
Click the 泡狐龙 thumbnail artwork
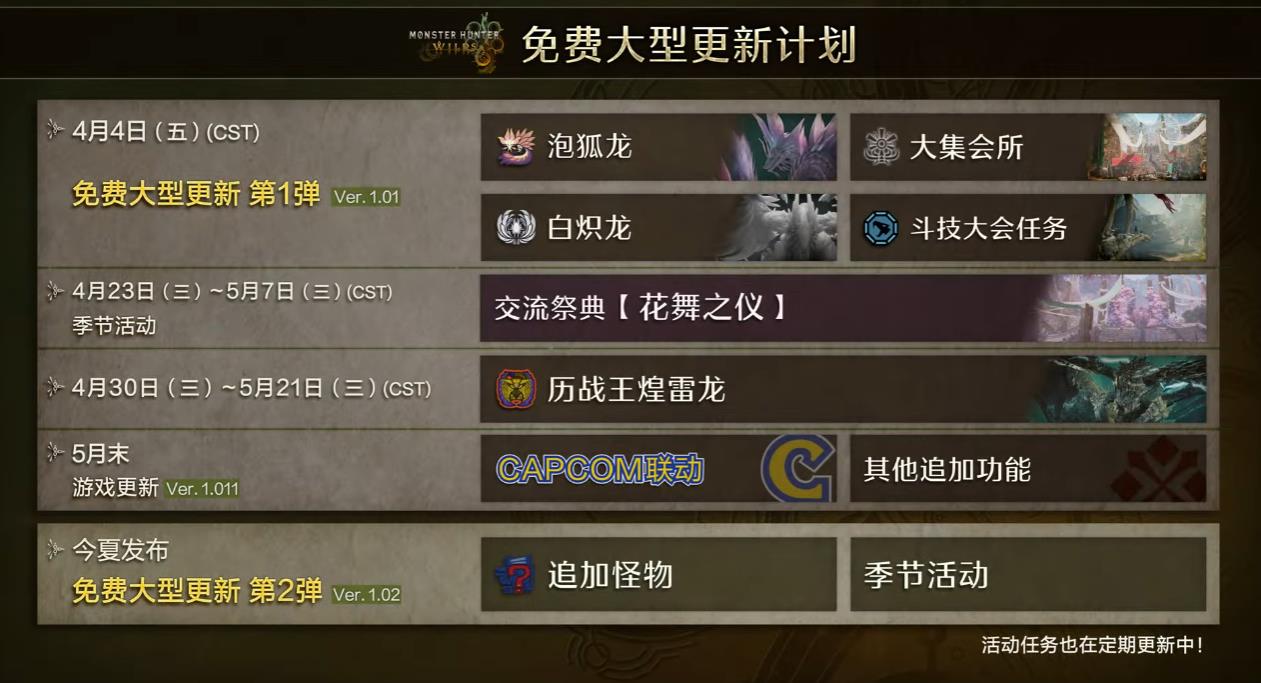(x=787, y=147)
